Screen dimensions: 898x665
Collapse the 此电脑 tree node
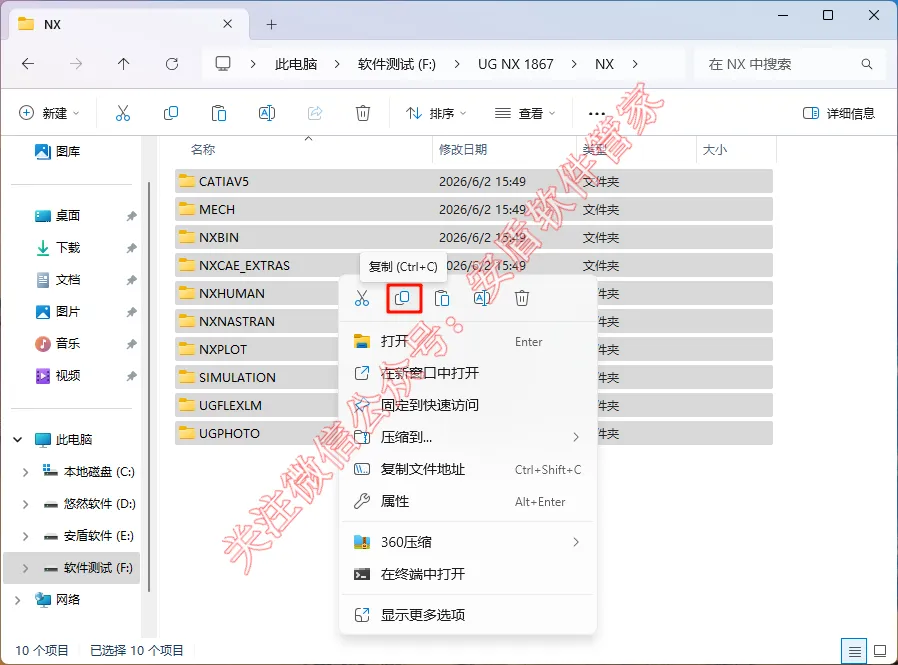[x=18, y=439]
